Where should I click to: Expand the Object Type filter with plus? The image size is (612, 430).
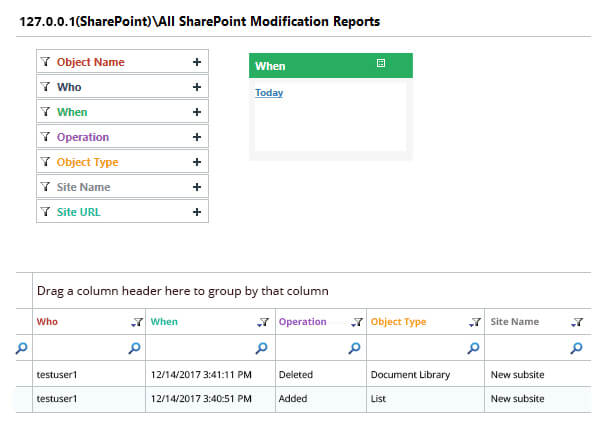point(197,162)
